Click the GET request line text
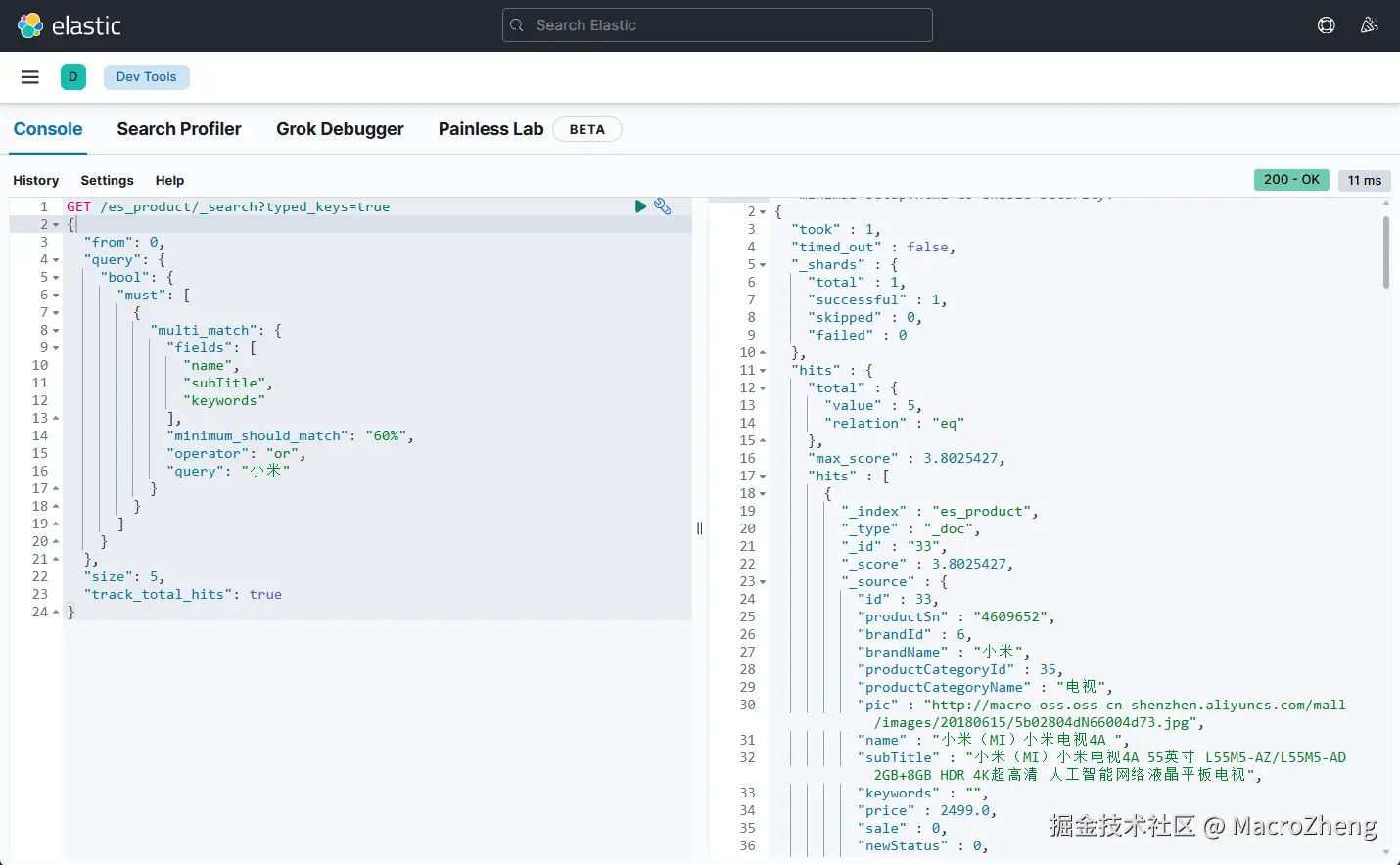The height and width of the screenshot is (865, 1400). click(228, 207)
